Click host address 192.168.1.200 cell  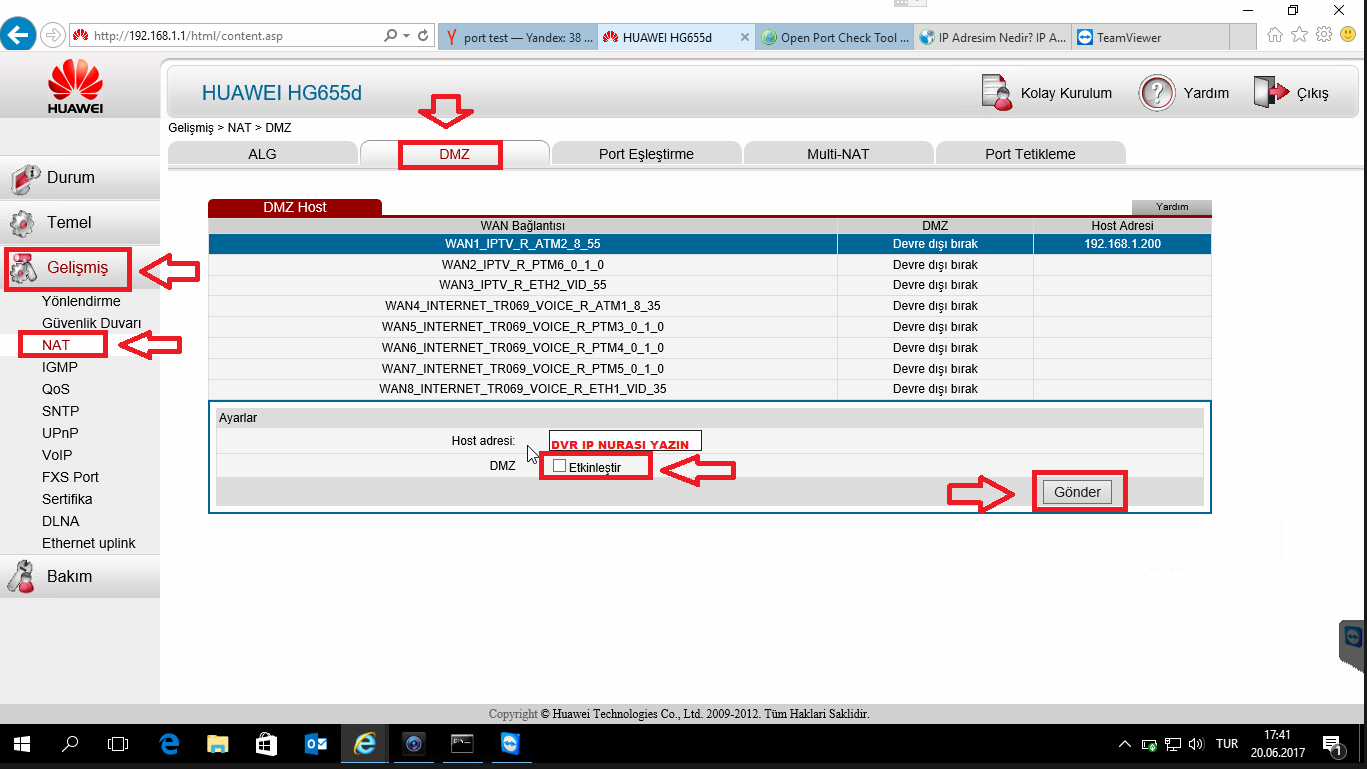click(1122, 244)
